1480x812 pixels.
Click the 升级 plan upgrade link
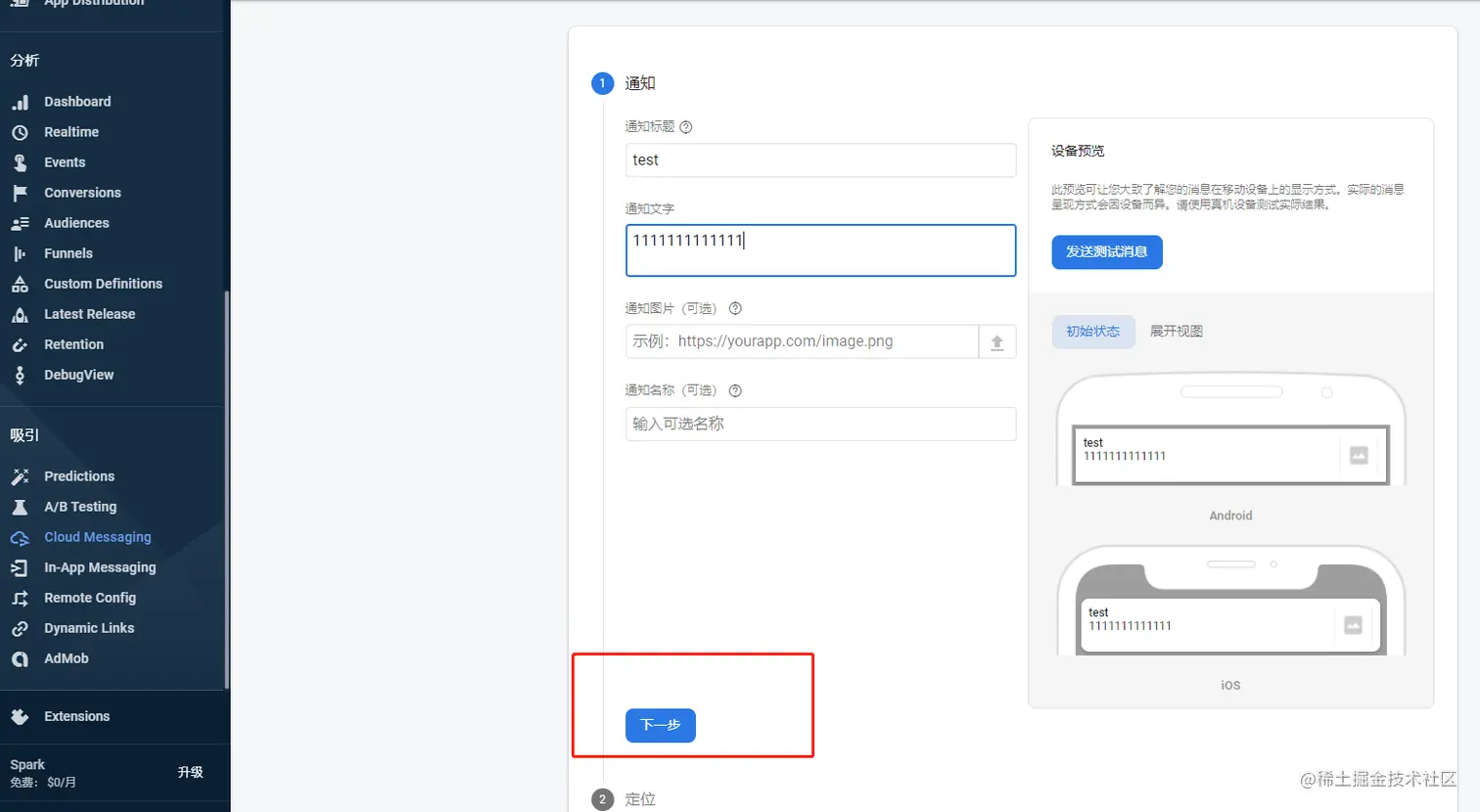coord(192,772)
